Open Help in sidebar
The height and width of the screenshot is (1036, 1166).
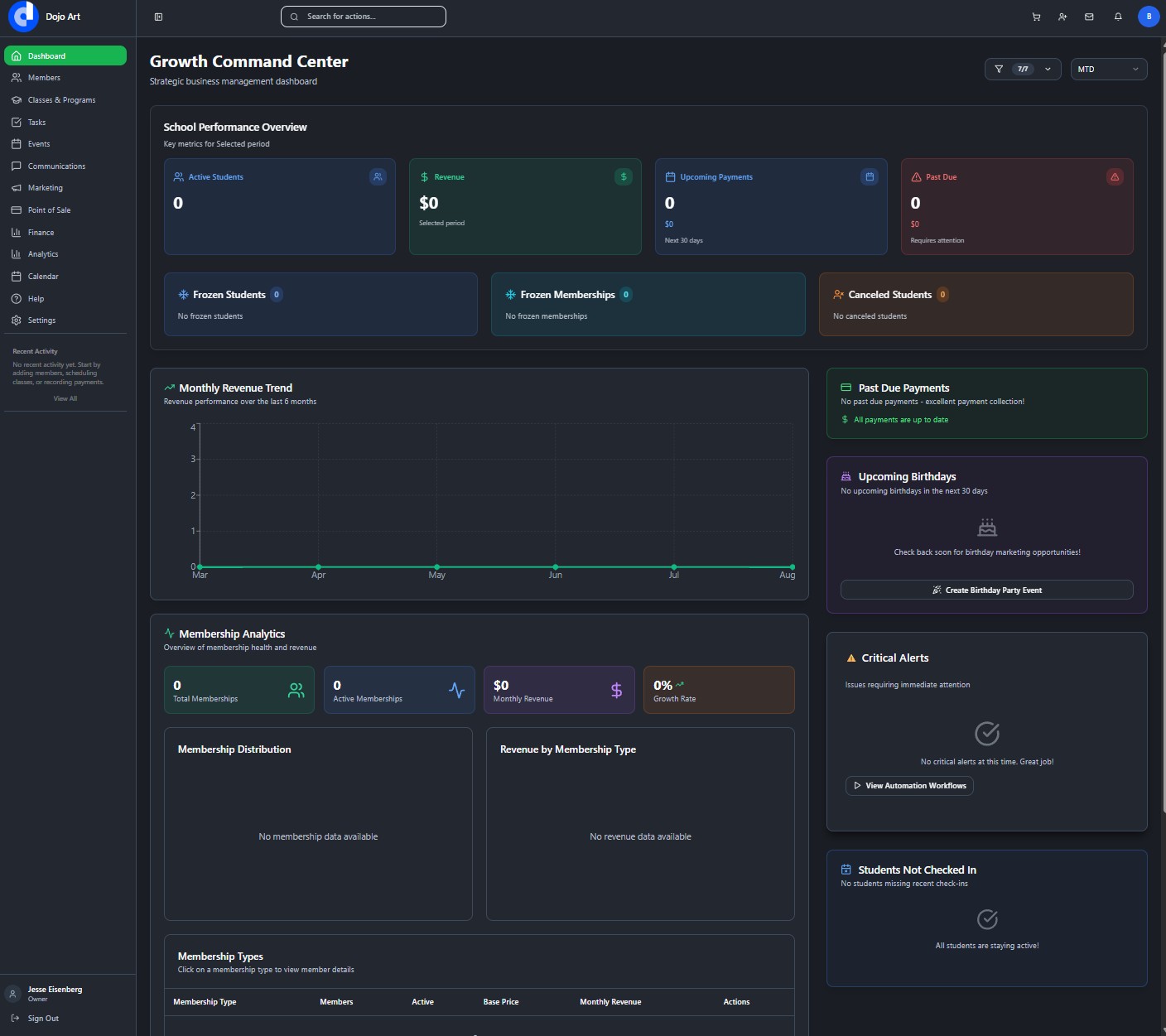tap(65, 299)
